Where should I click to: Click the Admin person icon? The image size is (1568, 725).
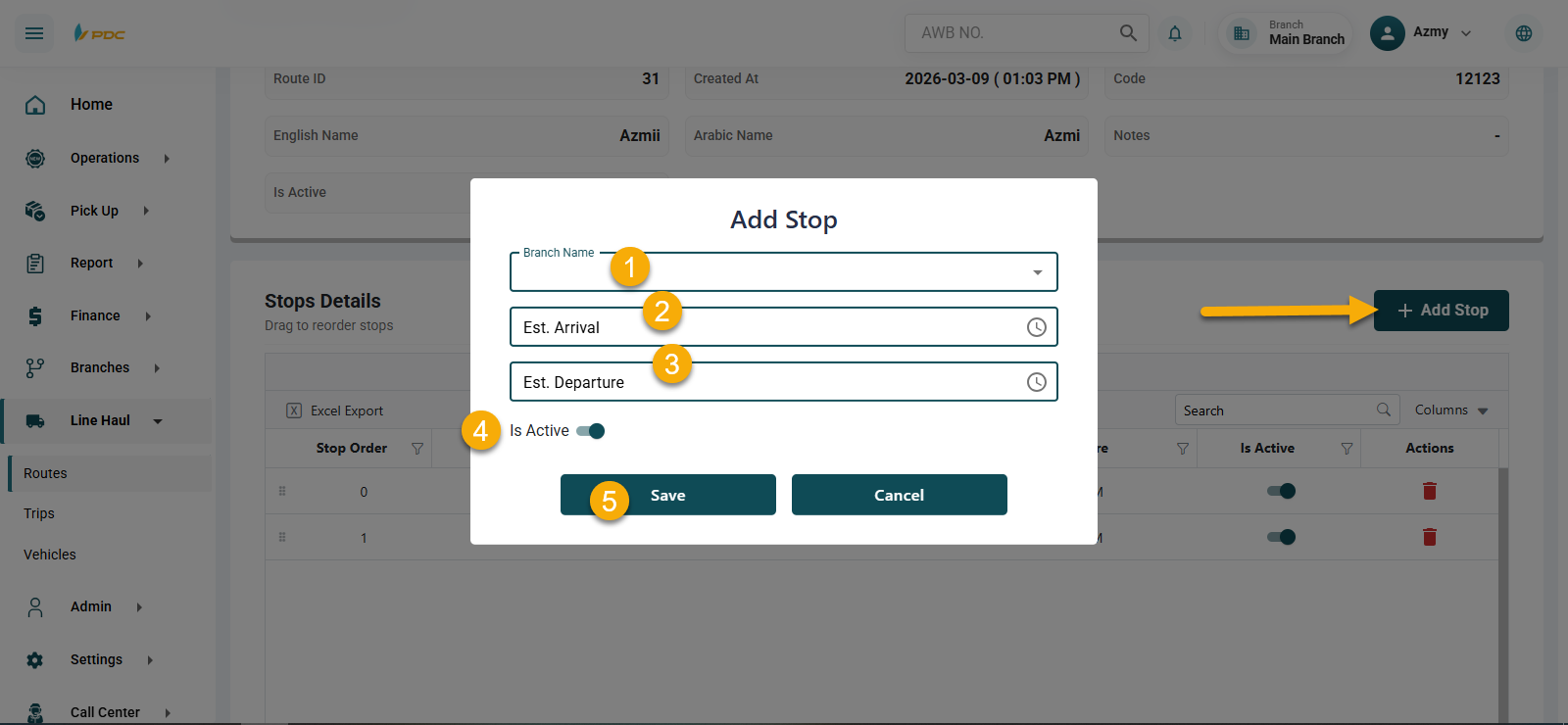[35, 607]
